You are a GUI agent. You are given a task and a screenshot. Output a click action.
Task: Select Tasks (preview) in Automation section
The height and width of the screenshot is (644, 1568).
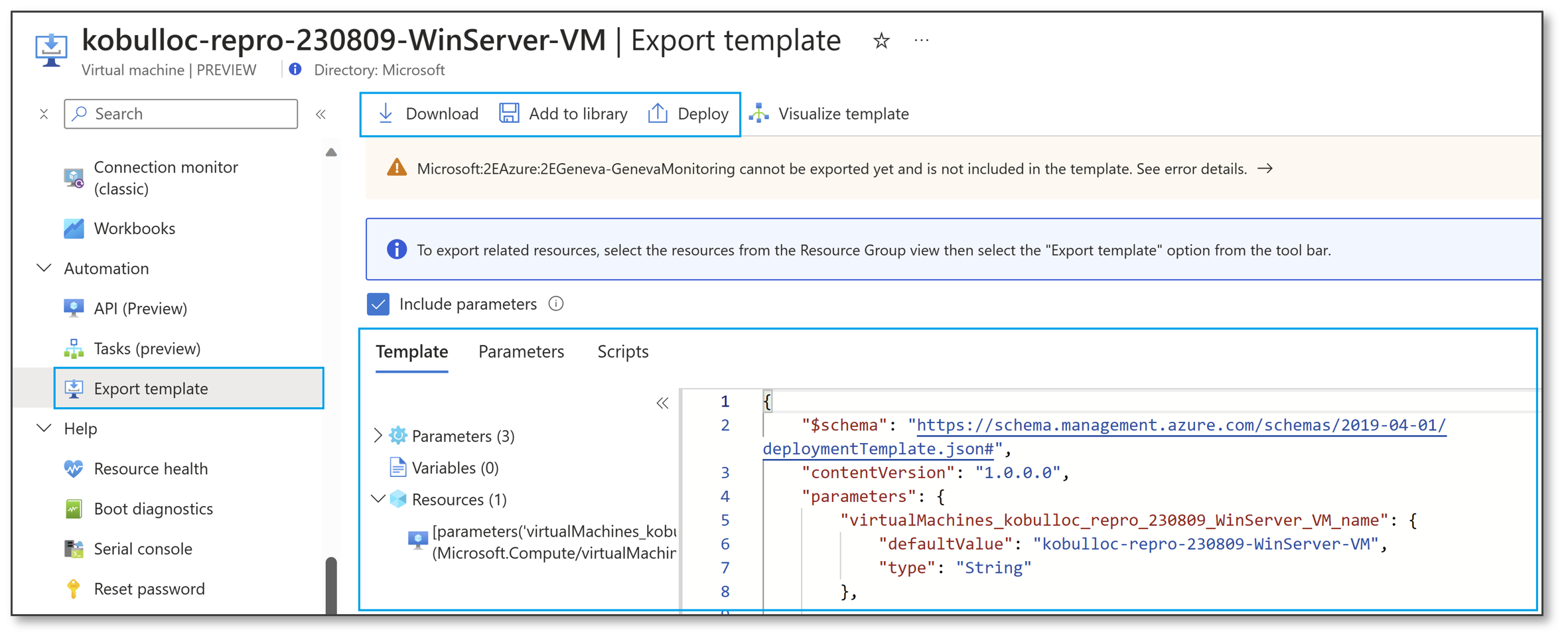point(149,348)
